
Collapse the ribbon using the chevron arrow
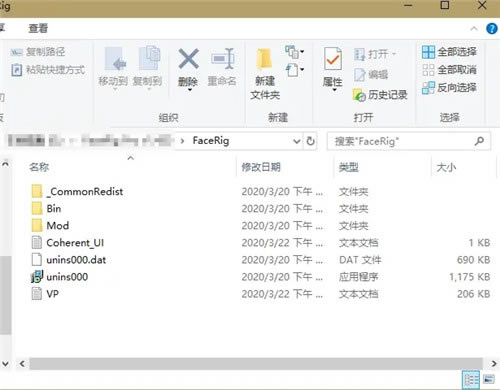click(x=474, y=29)
